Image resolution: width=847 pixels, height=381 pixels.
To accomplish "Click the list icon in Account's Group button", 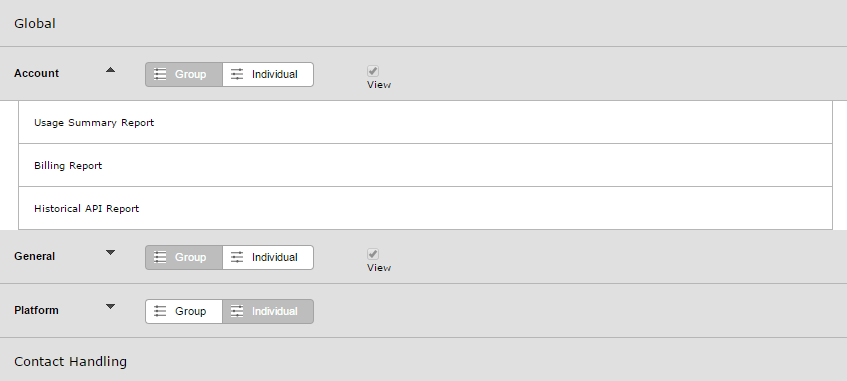I will 160,74.
